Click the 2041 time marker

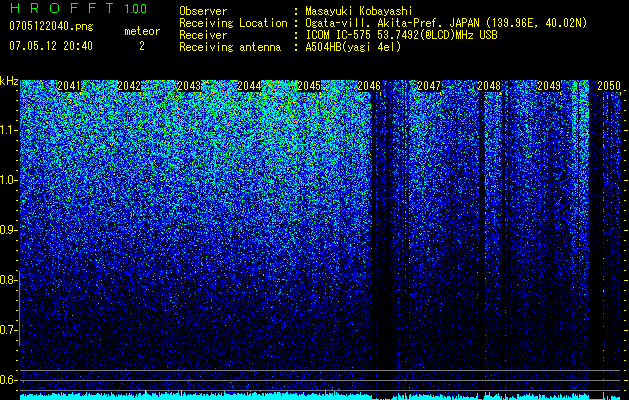69,86
